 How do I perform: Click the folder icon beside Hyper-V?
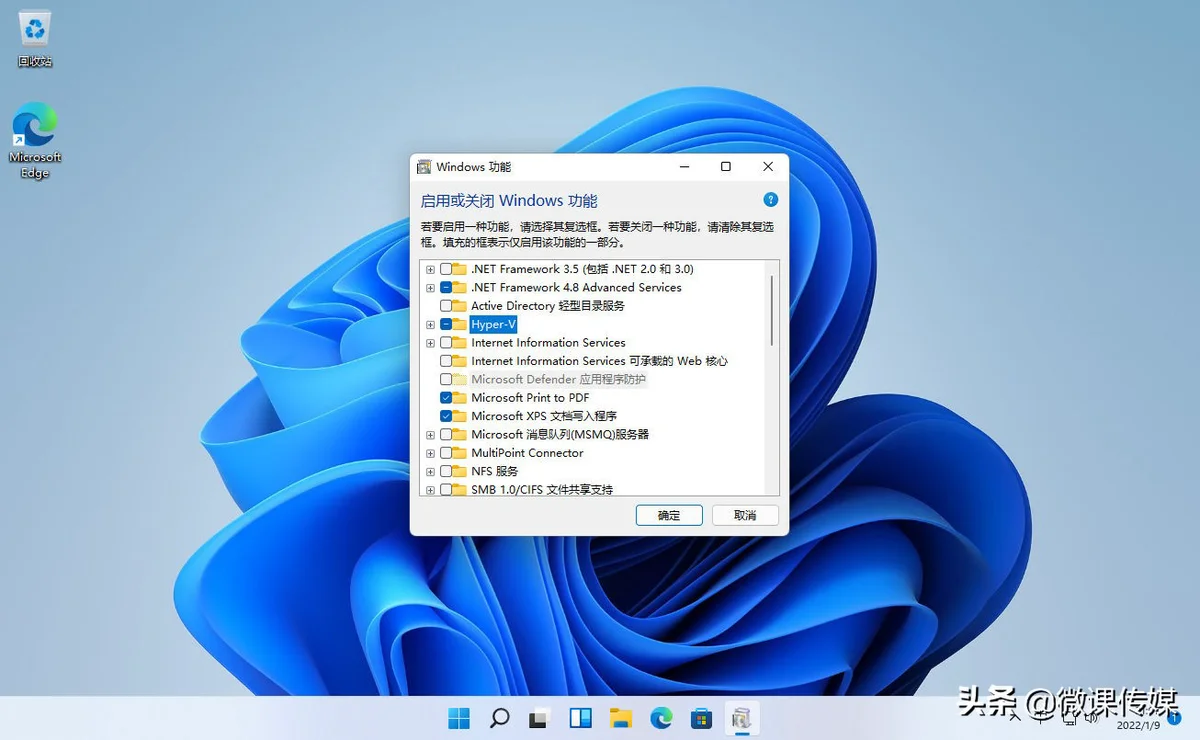click(460, 324)
